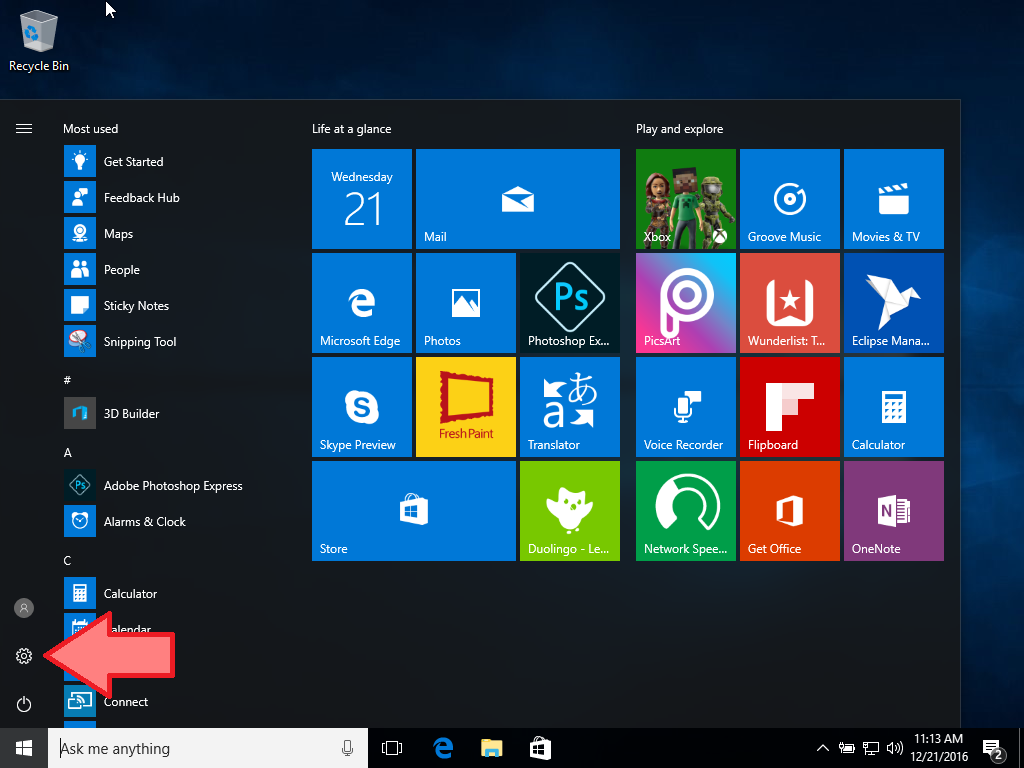The image size is (1024, 768).
Task: Launch Sticky Notes
Action: point(173,305)
